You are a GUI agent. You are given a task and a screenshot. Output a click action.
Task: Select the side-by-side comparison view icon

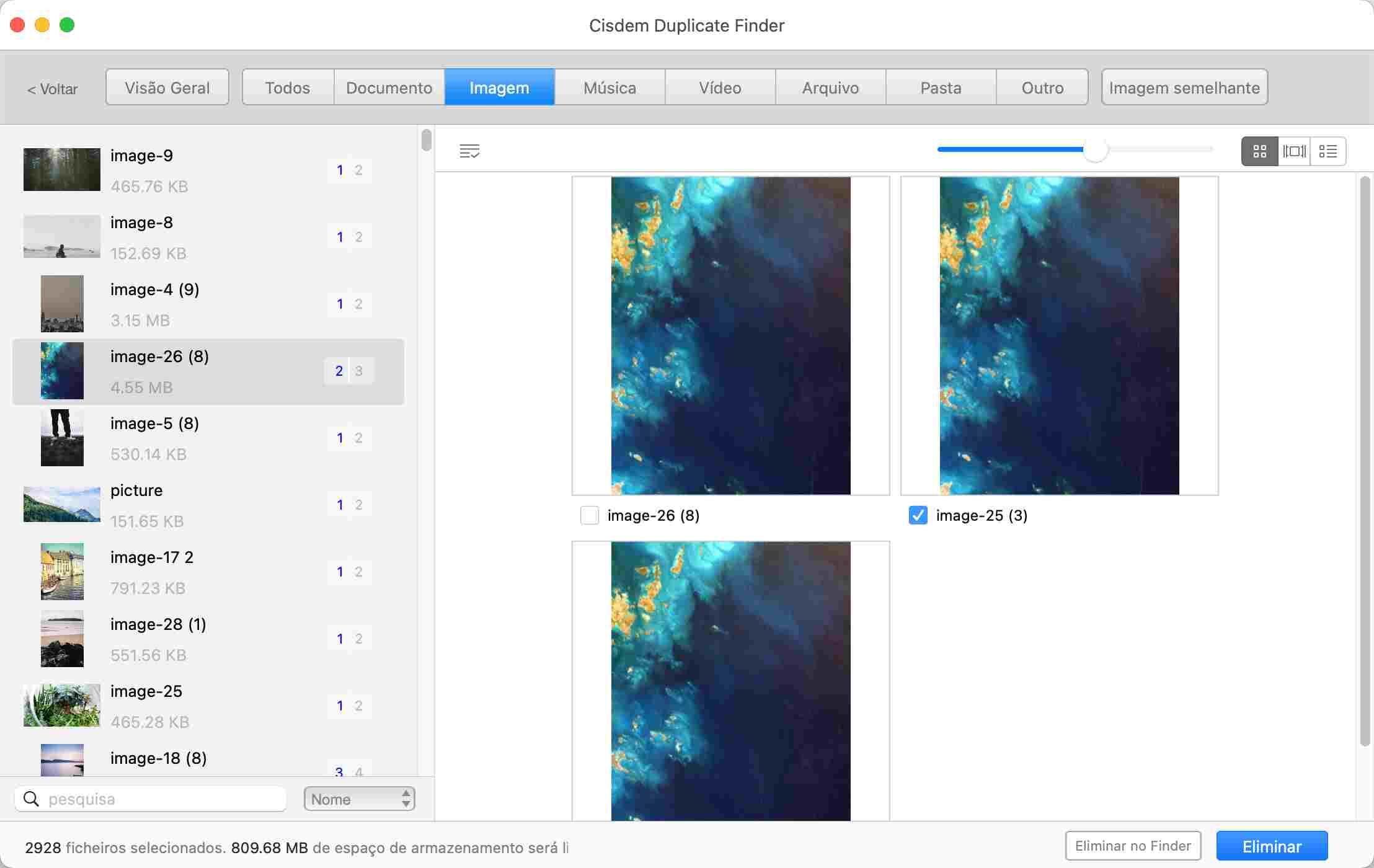click(1294, 151)
